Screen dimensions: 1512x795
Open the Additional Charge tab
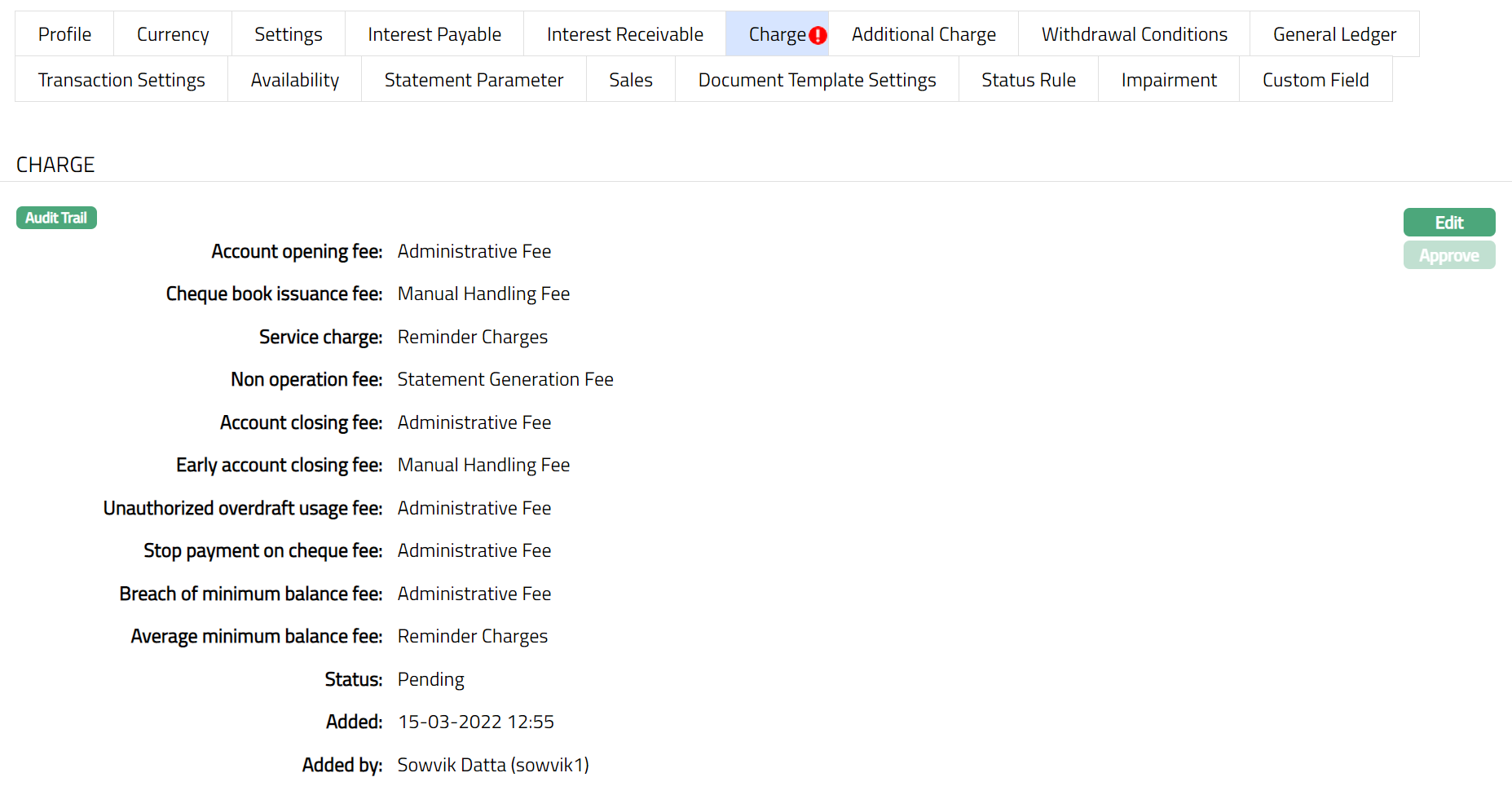924,34
